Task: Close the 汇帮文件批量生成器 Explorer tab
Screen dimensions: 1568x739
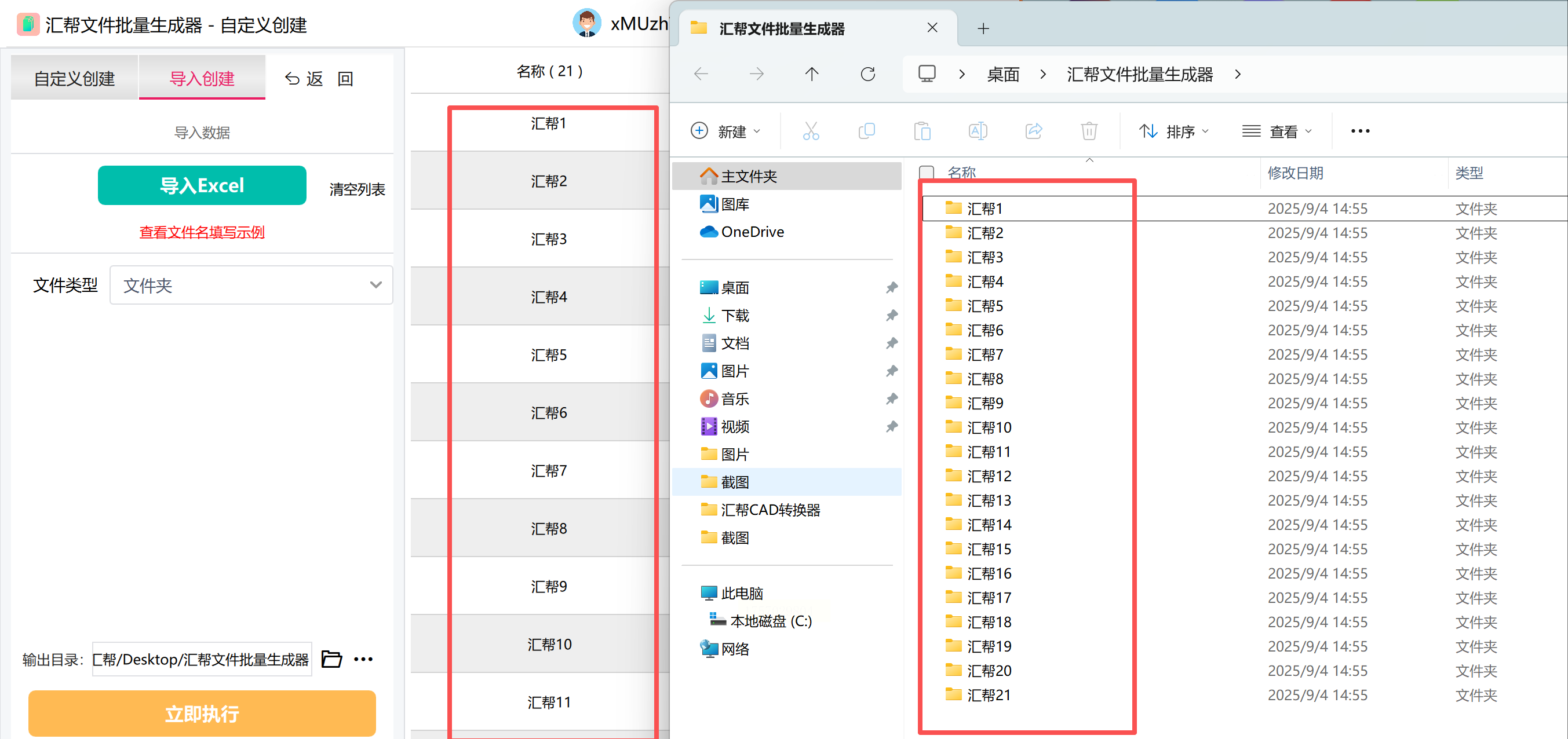Action: point(932,28)
